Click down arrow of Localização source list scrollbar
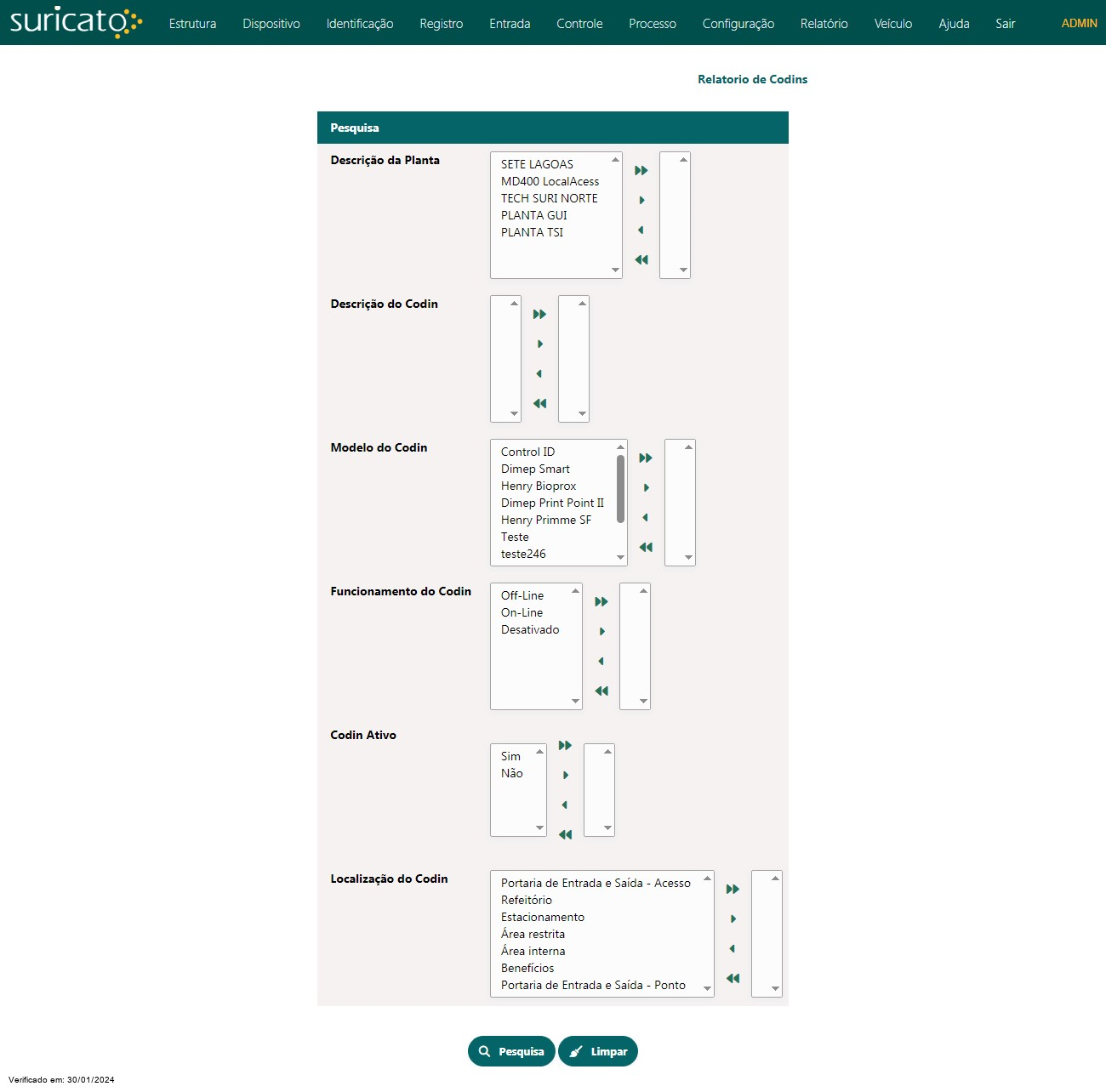This screenshot has width=1106, height=1092. point(707,988)
